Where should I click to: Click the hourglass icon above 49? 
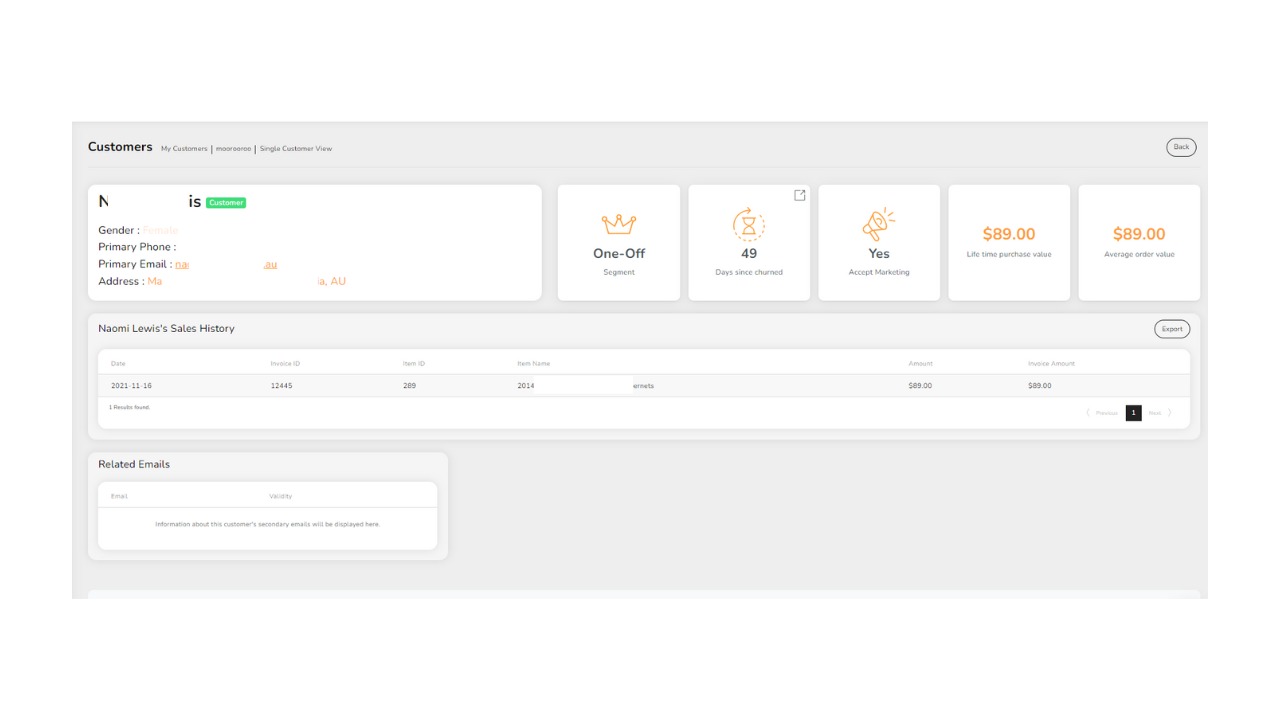point(748,224)
